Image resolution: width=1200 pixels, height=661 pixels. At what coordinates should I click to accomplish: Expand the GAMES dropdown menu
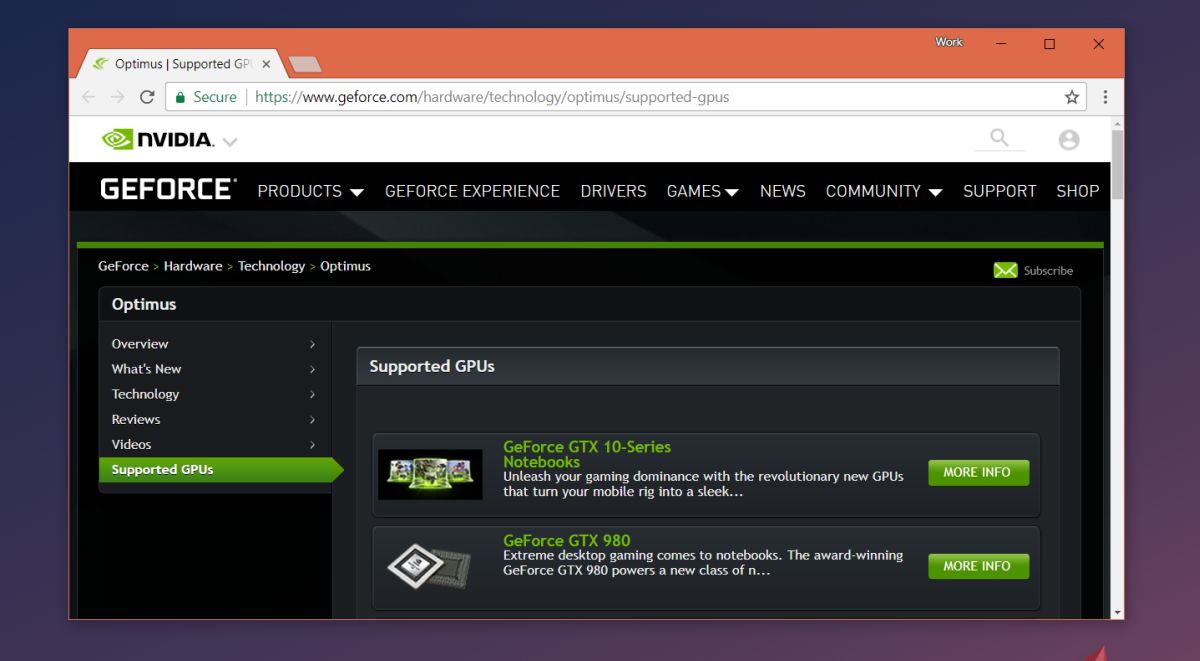tap(703, 191)
